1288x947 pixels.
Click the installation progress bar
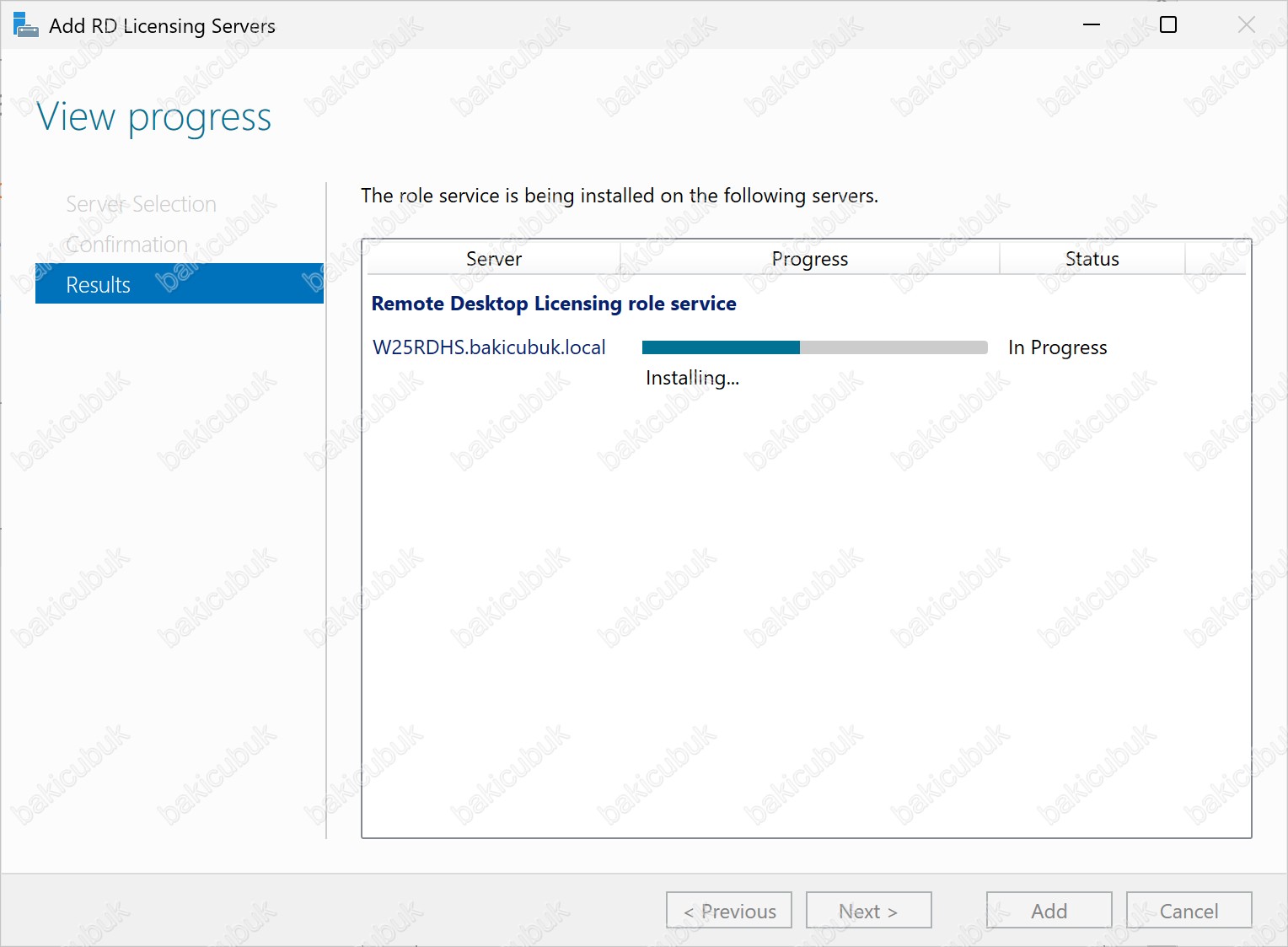pyautogui.click(x=814, y=347)
